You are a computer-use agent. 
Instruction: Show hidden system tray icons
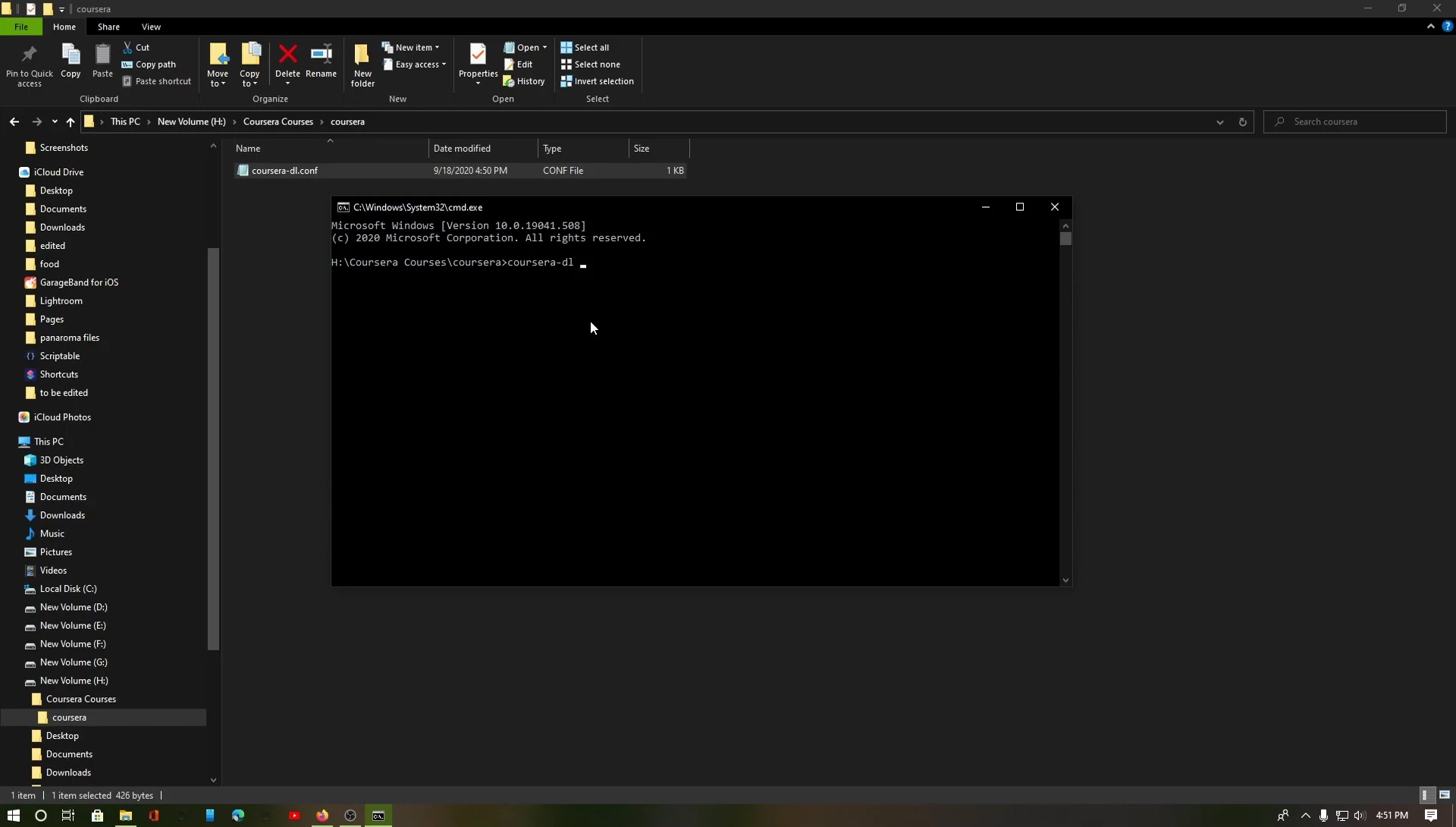[x=1305, y=816]
